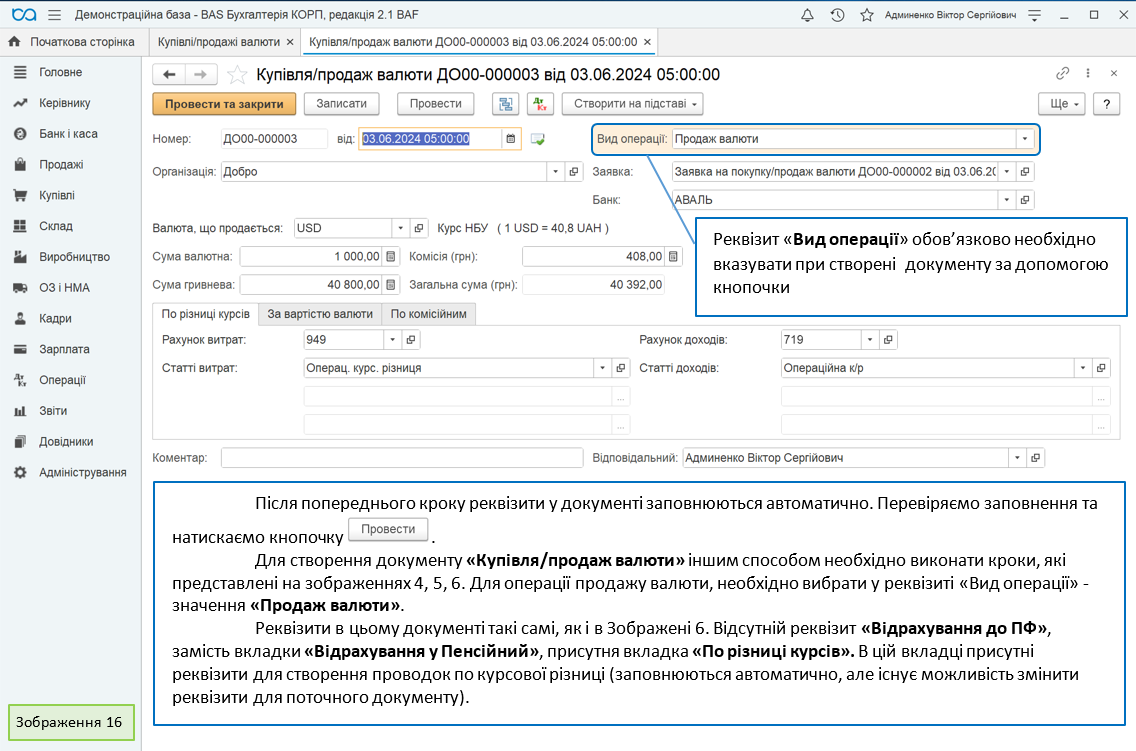Click Провести toolbar button
Viewport: 1136px width, 751px height.
pos(435,104)
